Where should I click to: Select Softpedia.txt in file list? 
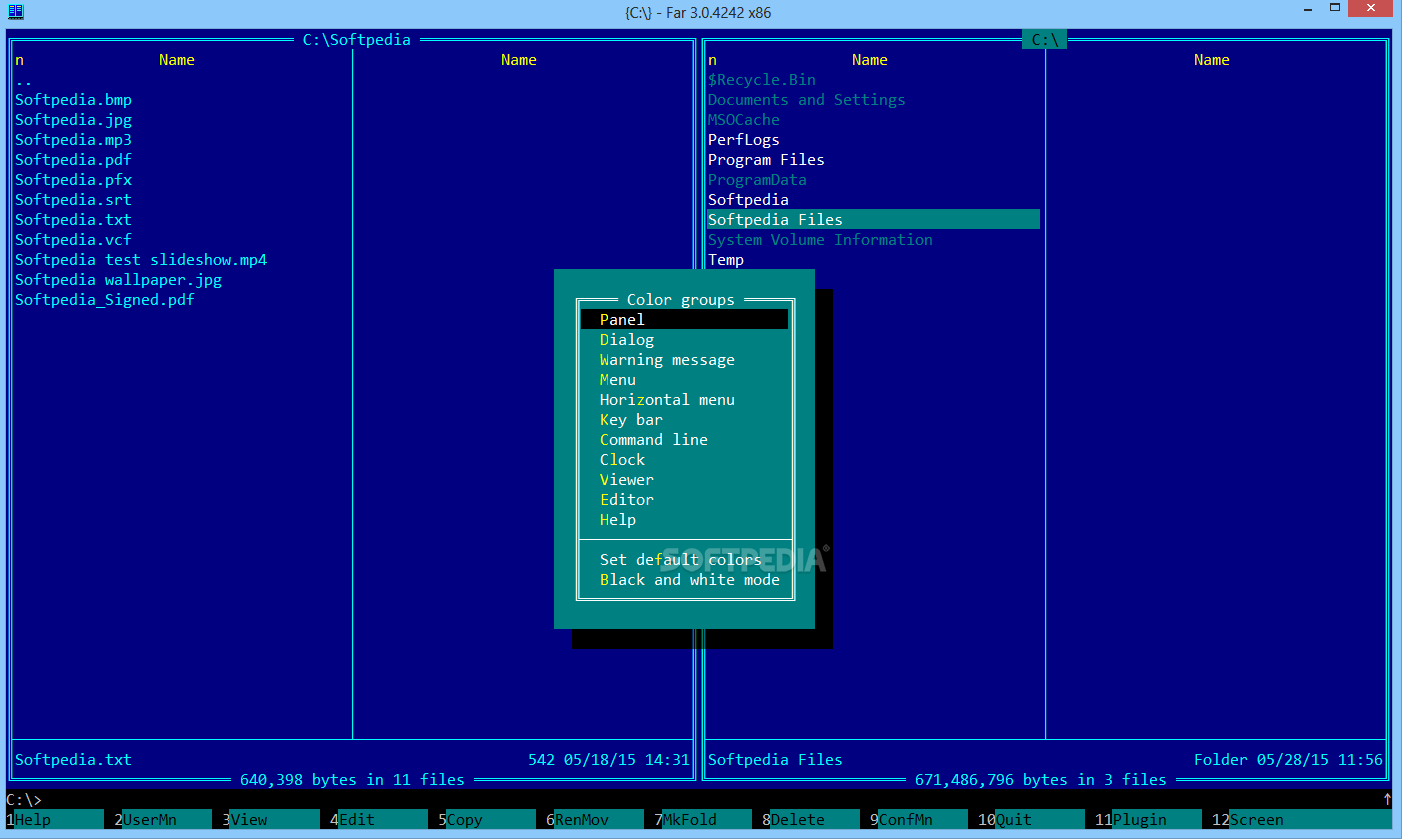point(73,219)
